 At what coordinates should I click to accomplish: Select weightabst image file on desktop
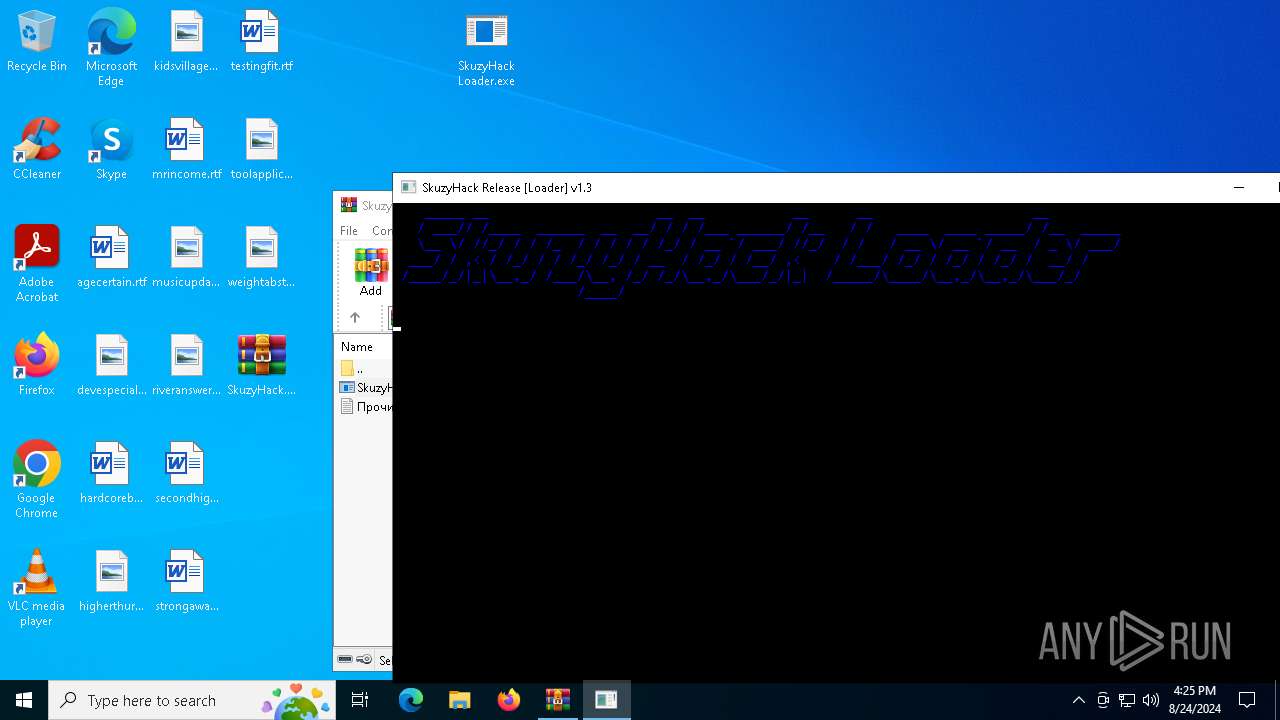point(261,258)
